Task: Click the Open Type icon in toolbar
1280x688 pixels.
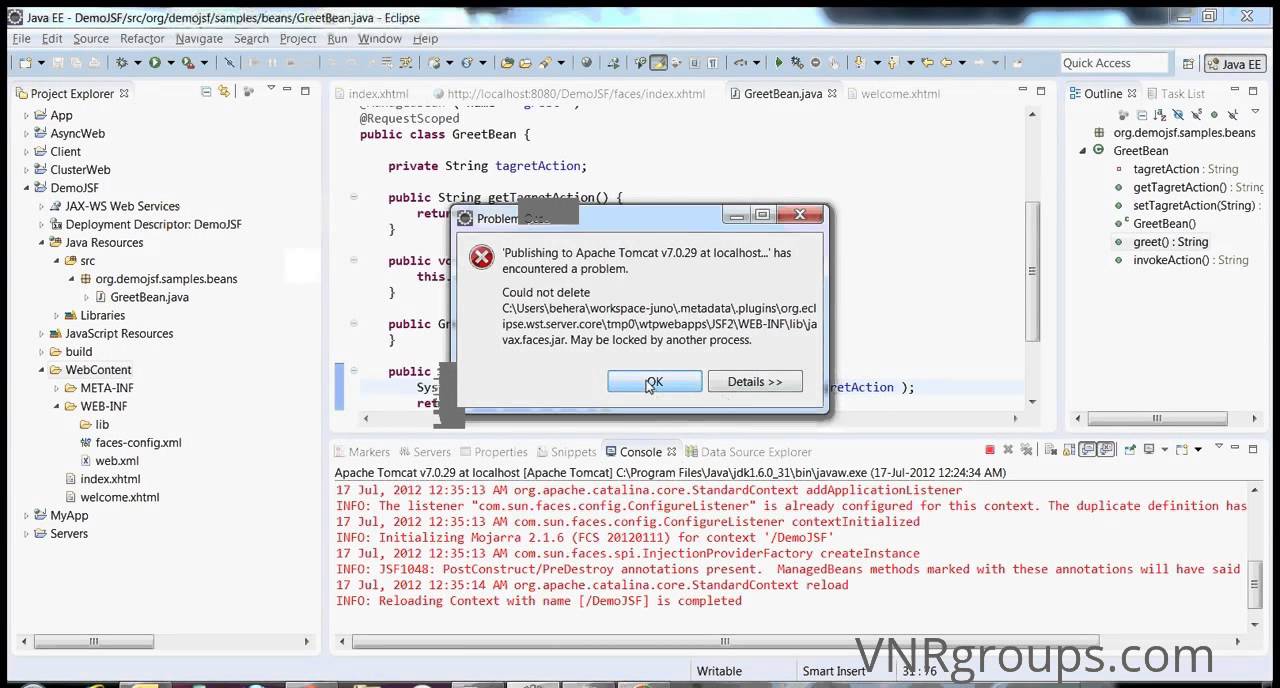Action: [507, 62]
